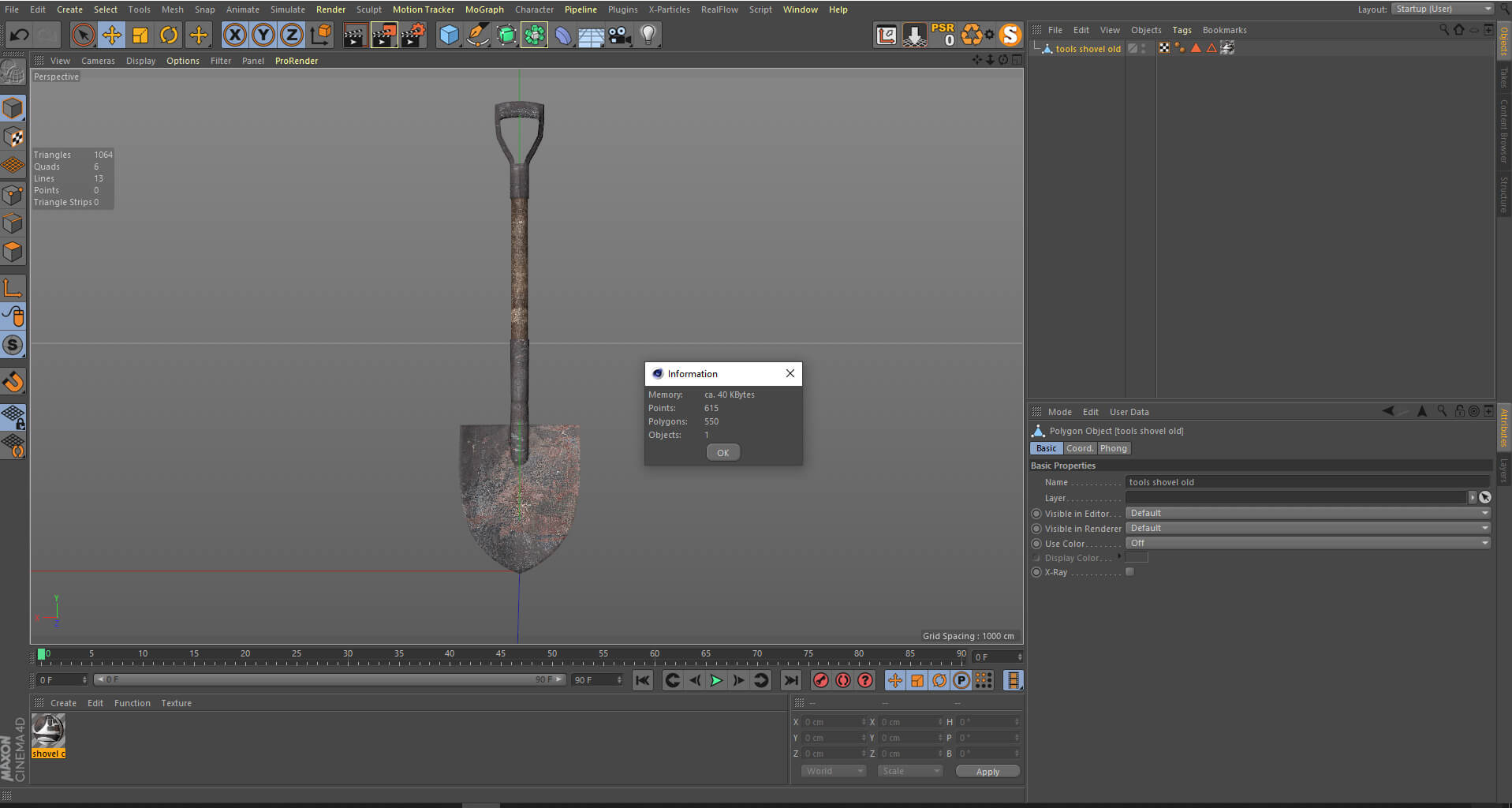Select the Live Selection tool
Image resolution: width=1512 pixels, height=808 pixels.
83,35
